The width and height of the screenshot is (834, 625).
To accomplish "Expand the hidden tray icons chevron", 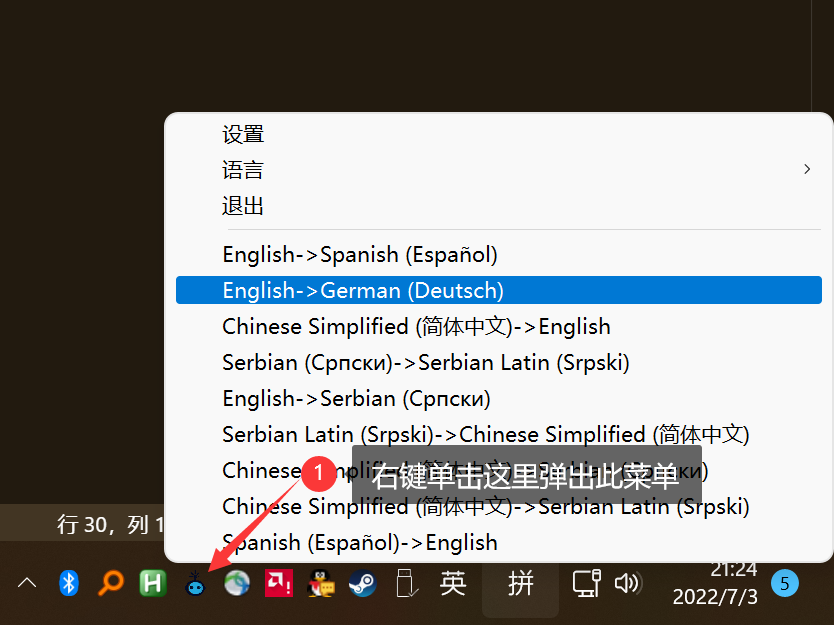I will pos(27,583).
